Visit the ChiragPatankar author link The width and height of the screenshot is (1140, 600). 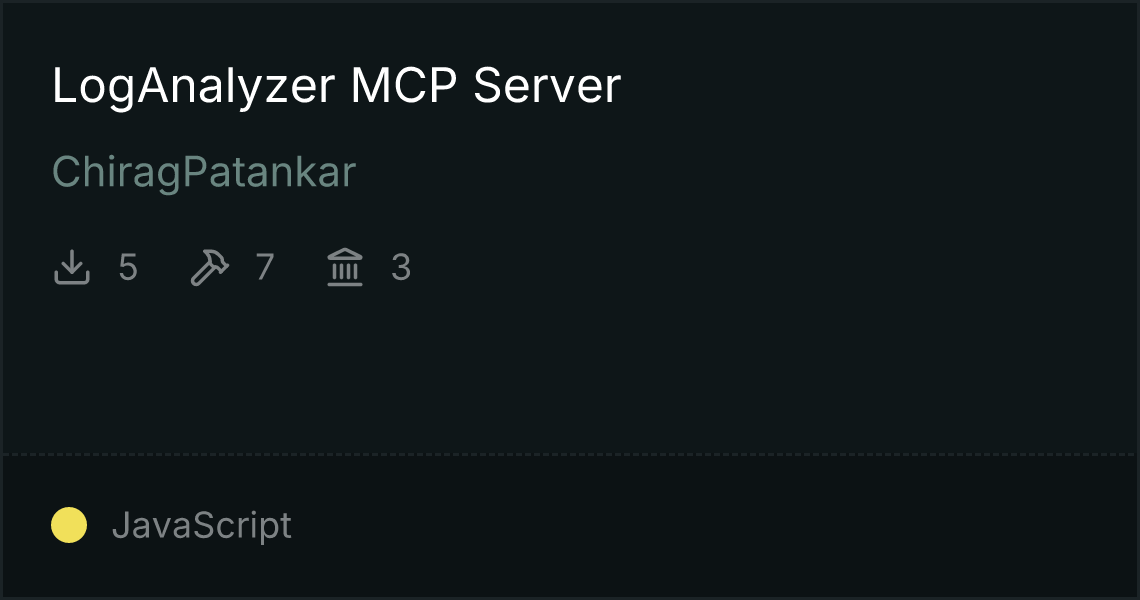point(204,173)
